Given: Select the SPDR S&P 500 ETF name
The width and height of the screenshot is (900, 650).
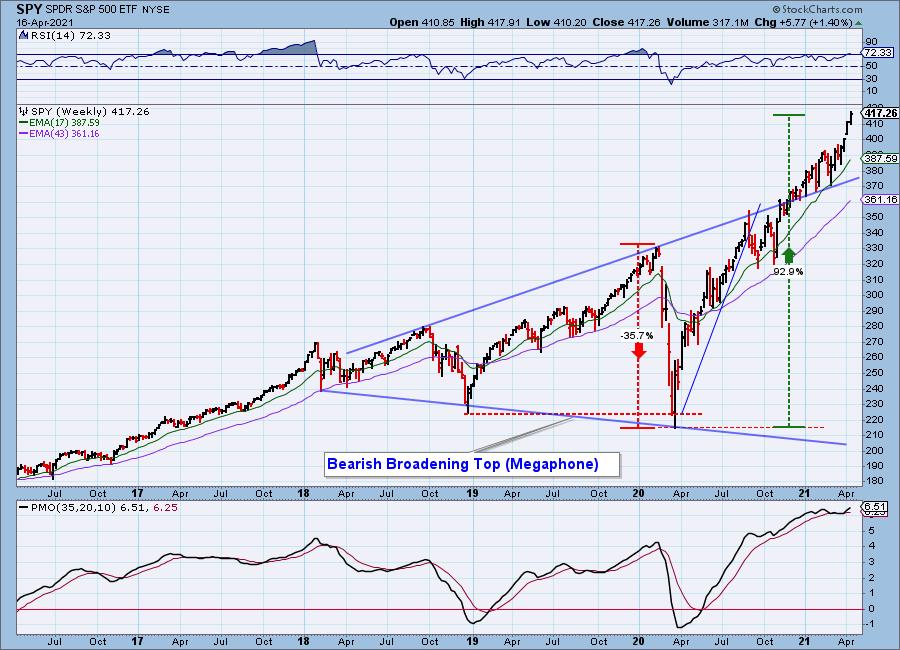Looking at the screenshot, I should [90, 10].
